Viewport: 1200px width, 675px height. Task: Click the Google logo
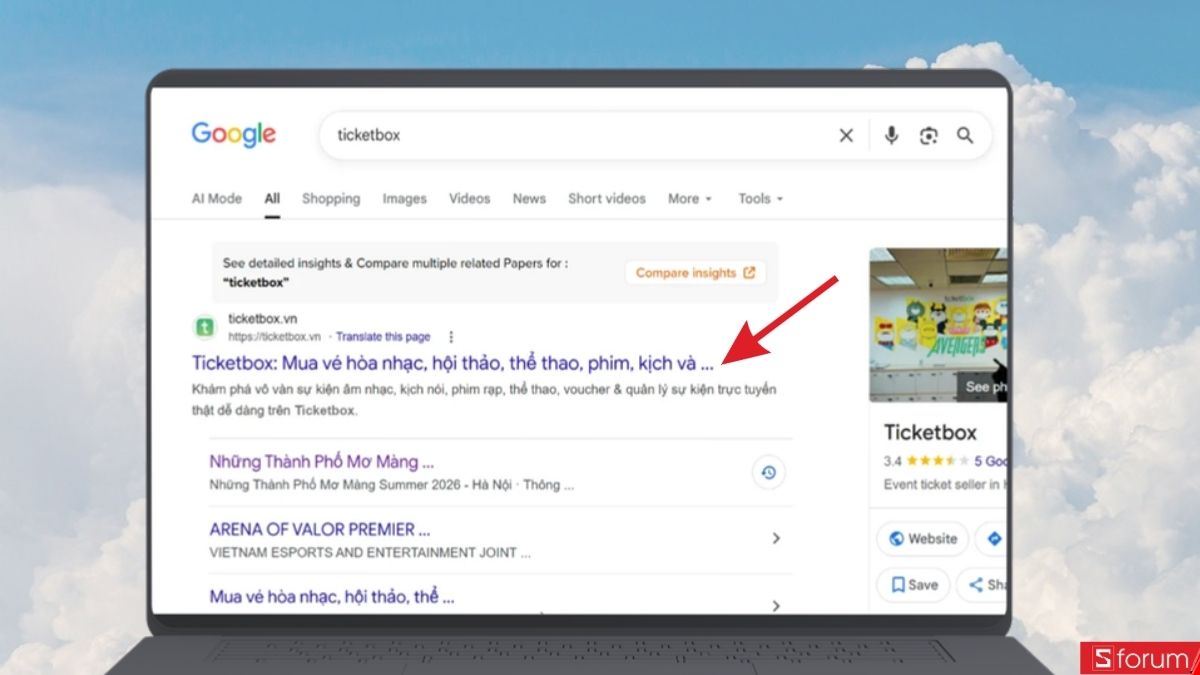pos(234,134)
